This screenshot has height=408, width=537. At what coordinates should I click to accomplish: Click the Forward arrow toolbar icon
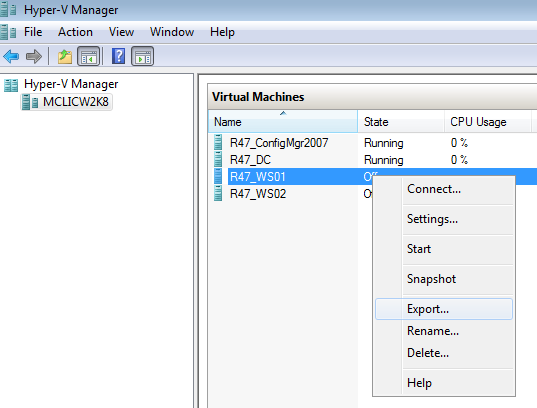pyautogui.click(x=34, y=56)
